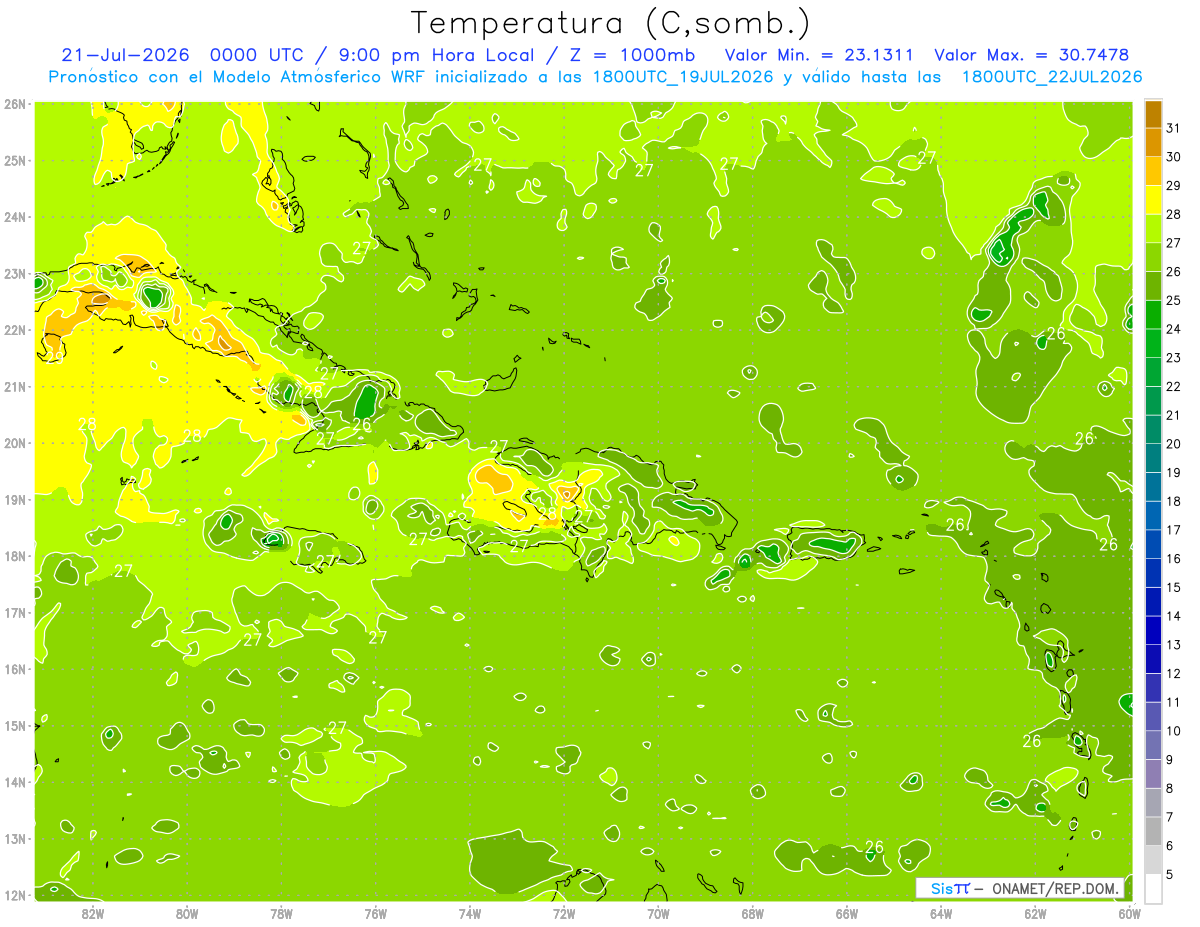Image resolution: width=1200 pixels, height=927 pixels.
Task: Click the '14N' latitude axis label
Action: (x=15, y=782)
